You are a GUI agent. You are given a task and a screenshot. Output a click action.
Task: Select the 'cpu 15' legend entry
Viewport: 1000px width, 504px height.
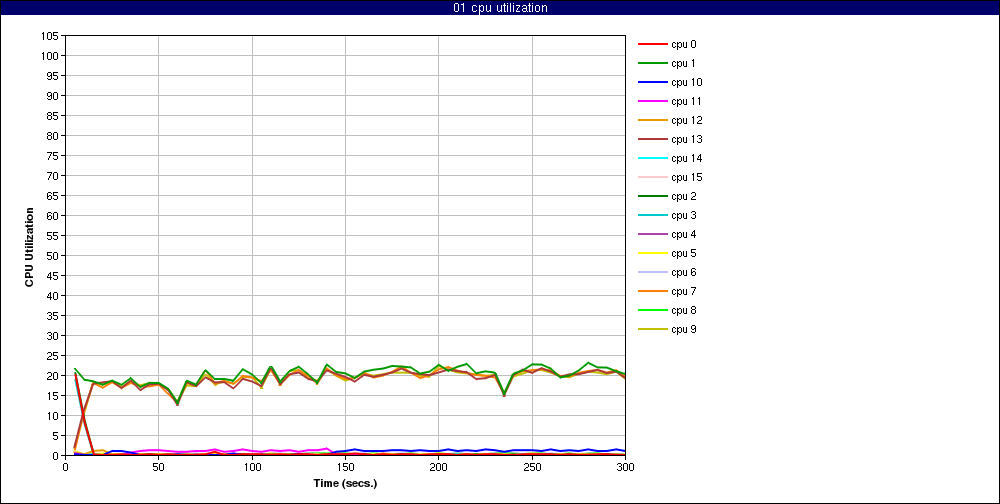click(670, 177)
